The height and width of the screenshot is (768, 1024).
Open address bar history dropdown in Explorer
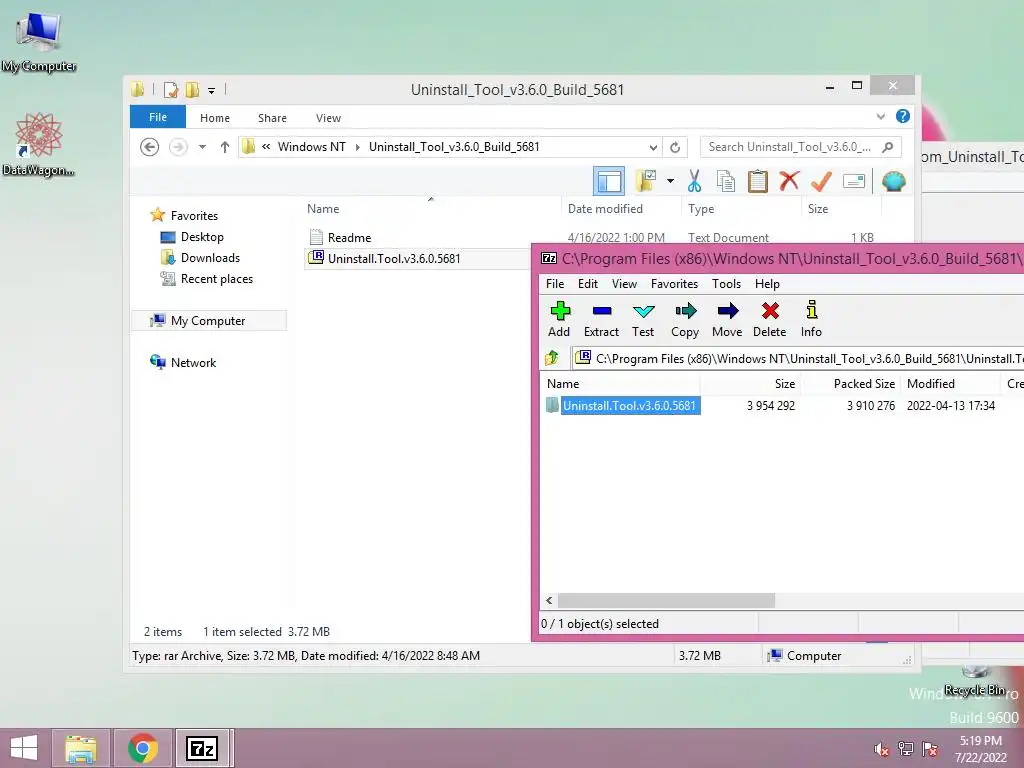coord(653,147)
